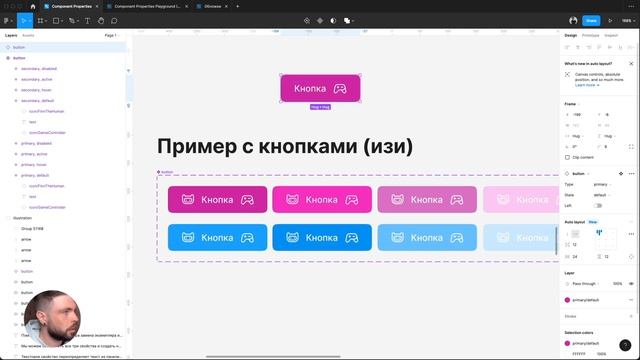Click the create component icon in toolbar

[x=320, y=21]
